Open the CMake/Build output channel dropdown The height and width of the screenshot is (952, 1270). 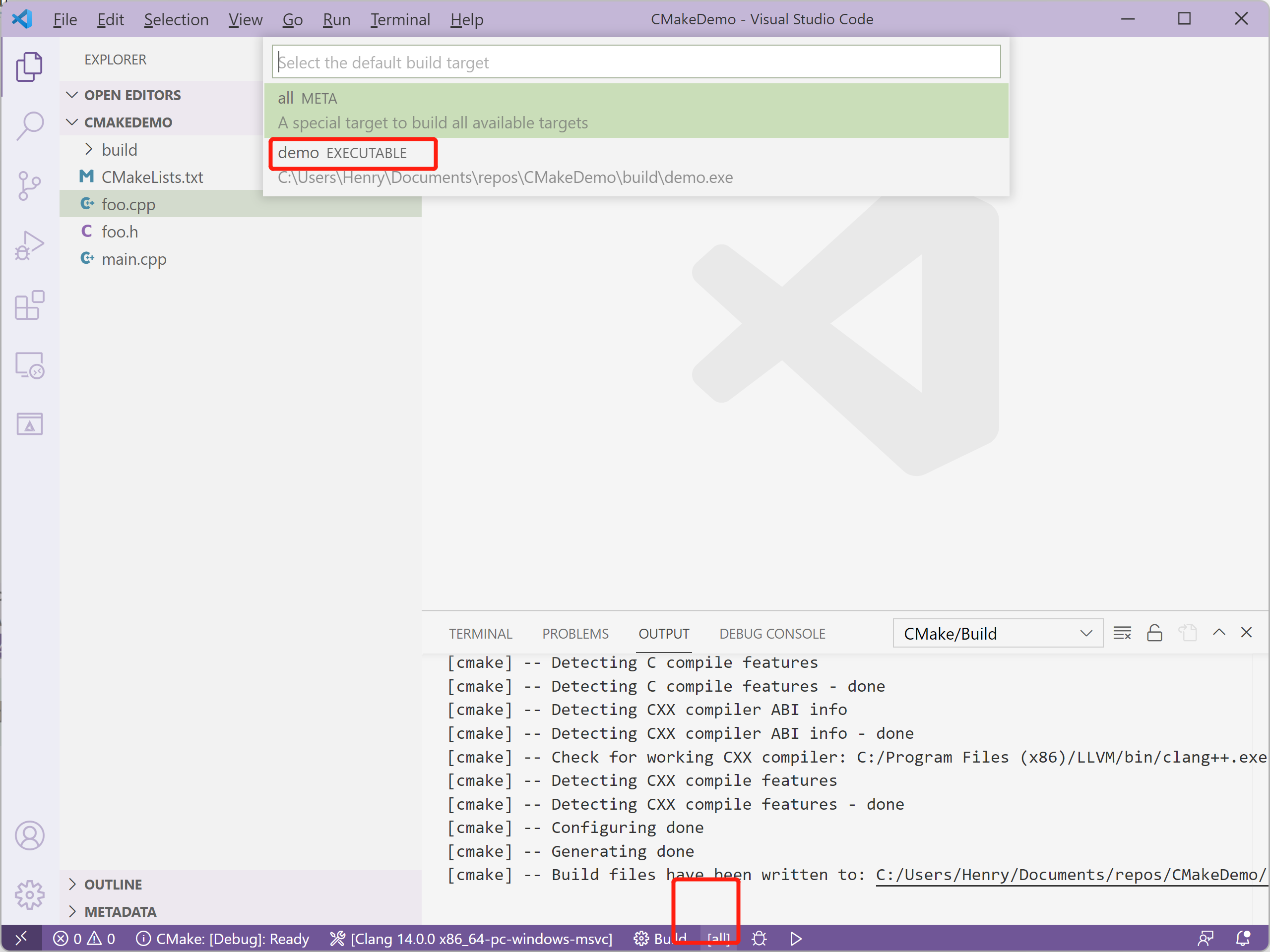pyautogui.click(x=998, y=633)
